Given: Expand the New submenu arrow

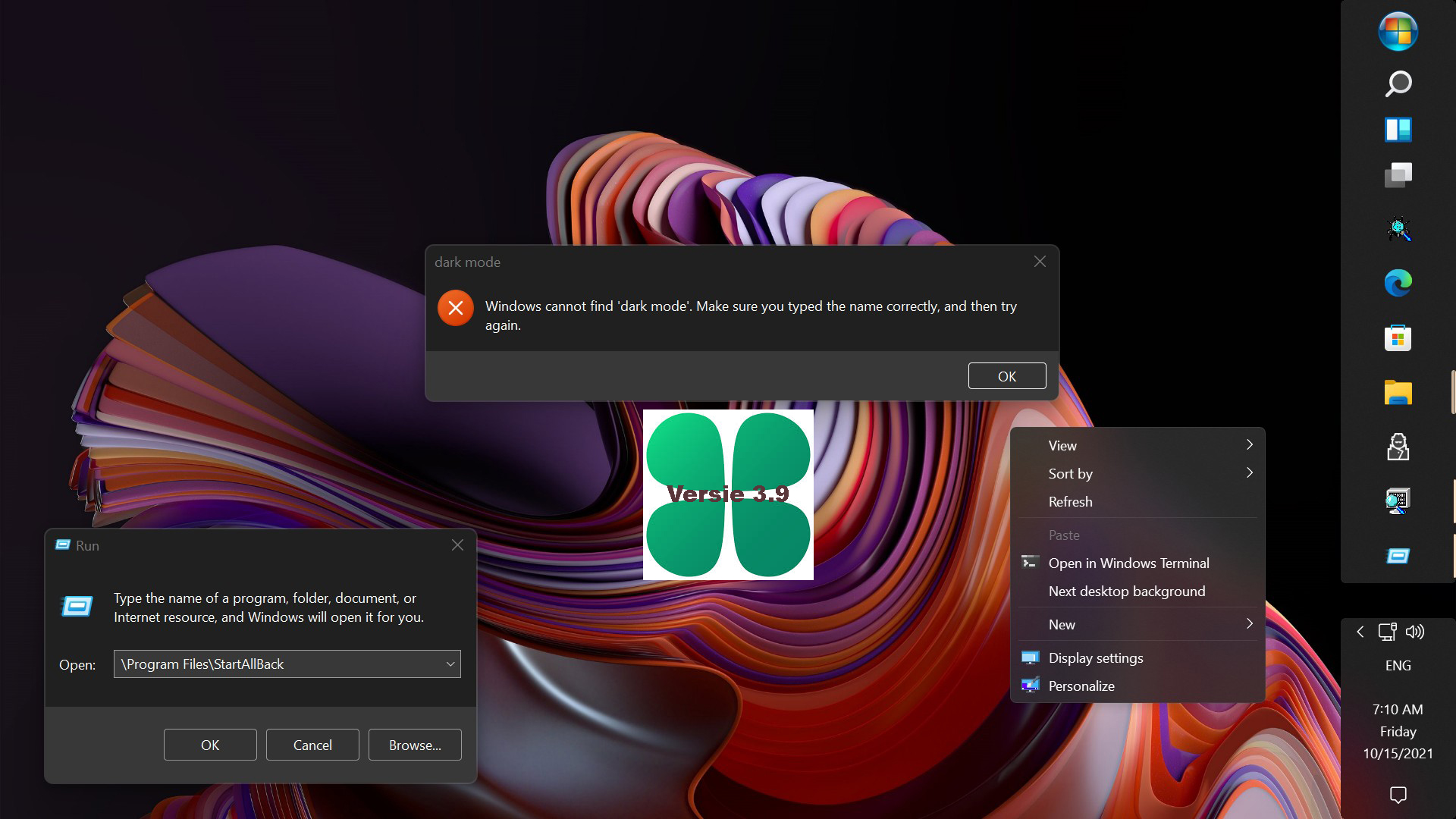Looking at the screenshot, I should [x=1249, y=623].
